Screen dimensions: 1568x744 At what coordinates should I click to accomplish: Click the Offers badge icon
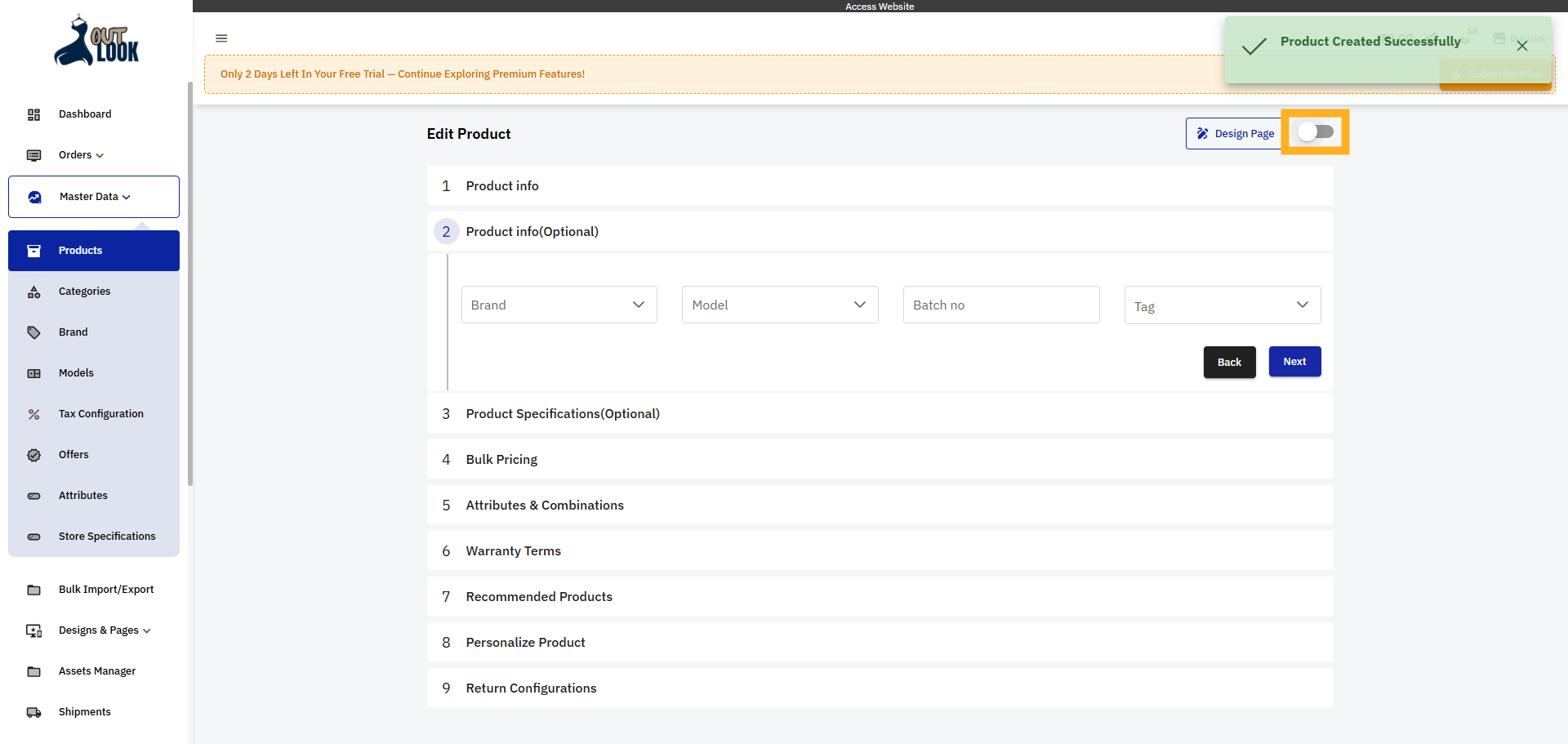(33, 455)
